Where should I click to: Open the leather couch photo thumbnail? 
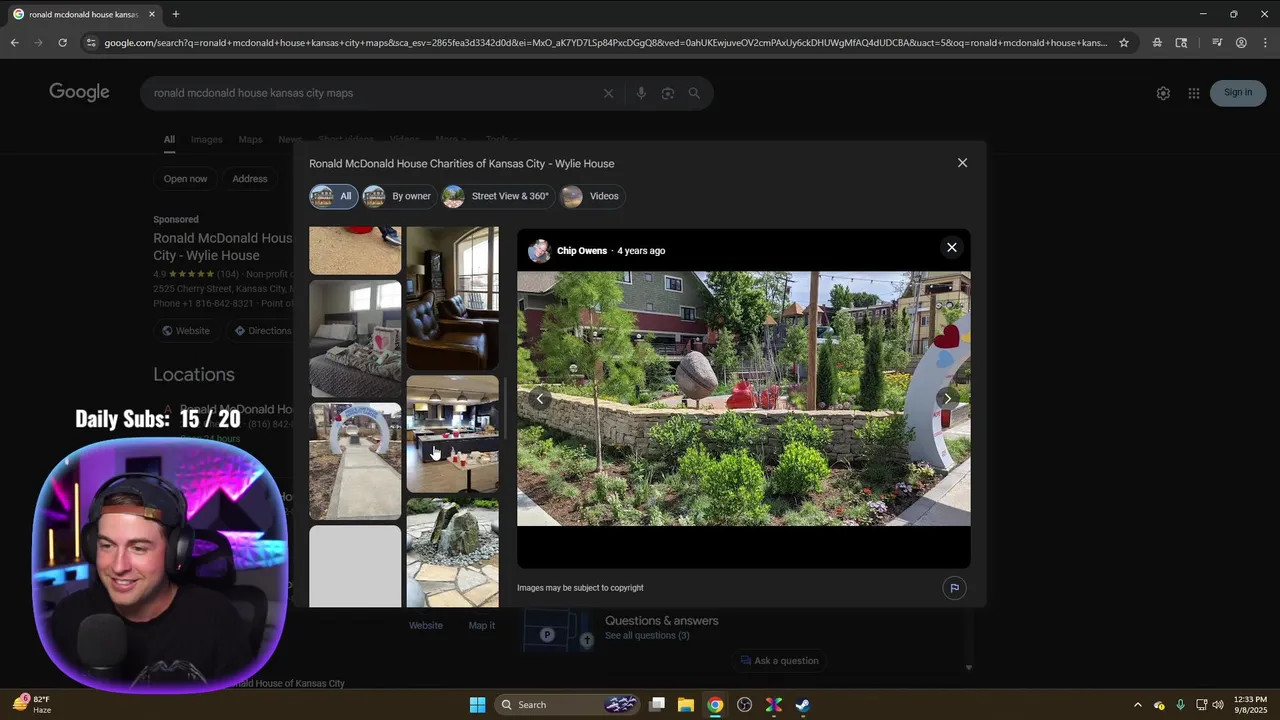452,298
